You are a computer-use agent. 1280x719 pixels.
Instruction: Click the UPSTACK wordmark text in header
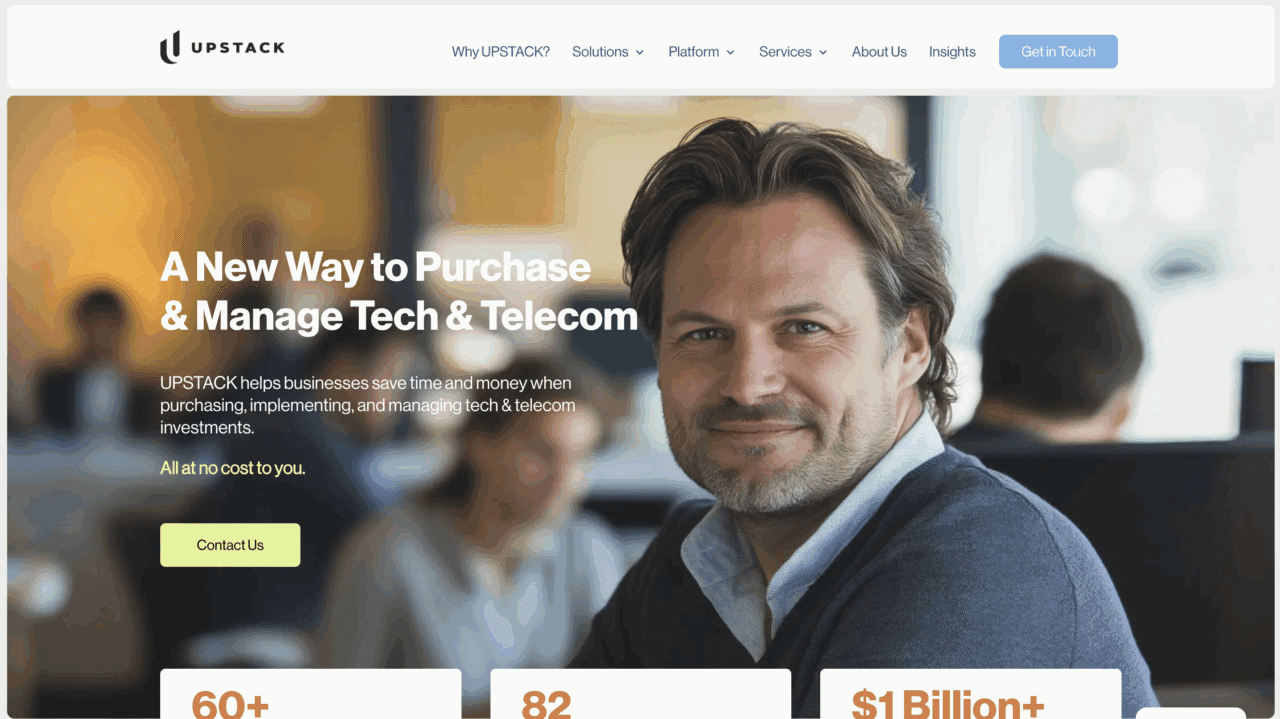(x=238, y=47)
